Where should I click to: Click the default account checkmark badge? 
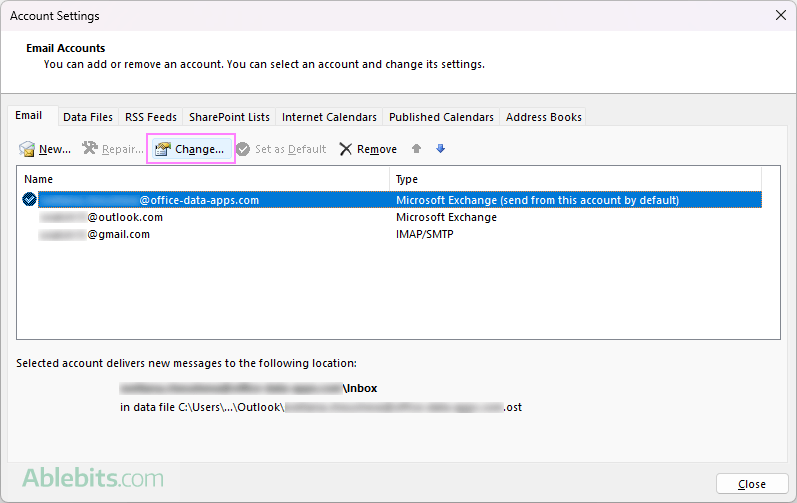(x=29, y=200)
